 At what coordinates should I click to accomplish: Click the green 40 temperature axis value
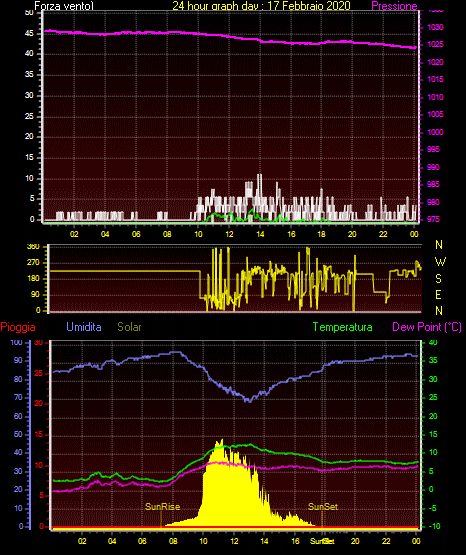pos(433,342)
